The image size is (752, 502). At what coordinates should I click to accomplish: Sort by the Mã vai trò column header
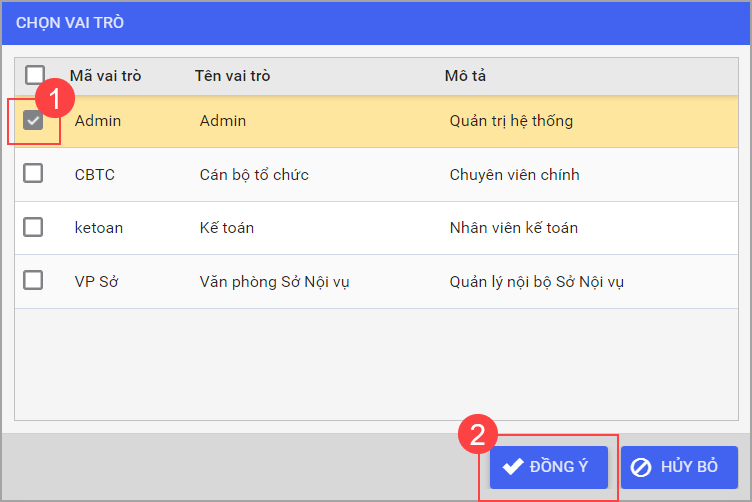(x=107, y=76)
